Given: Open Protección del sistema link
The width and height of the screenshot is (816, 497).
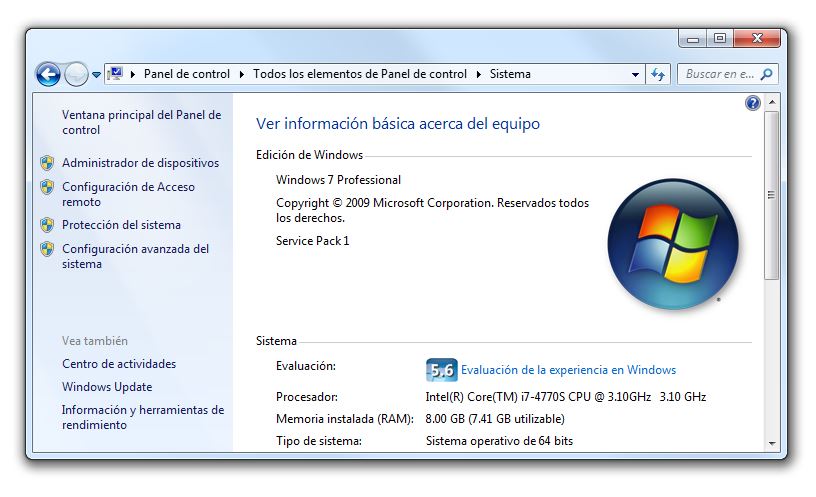Looking at the screenshot, I should [x=121, y=225].
